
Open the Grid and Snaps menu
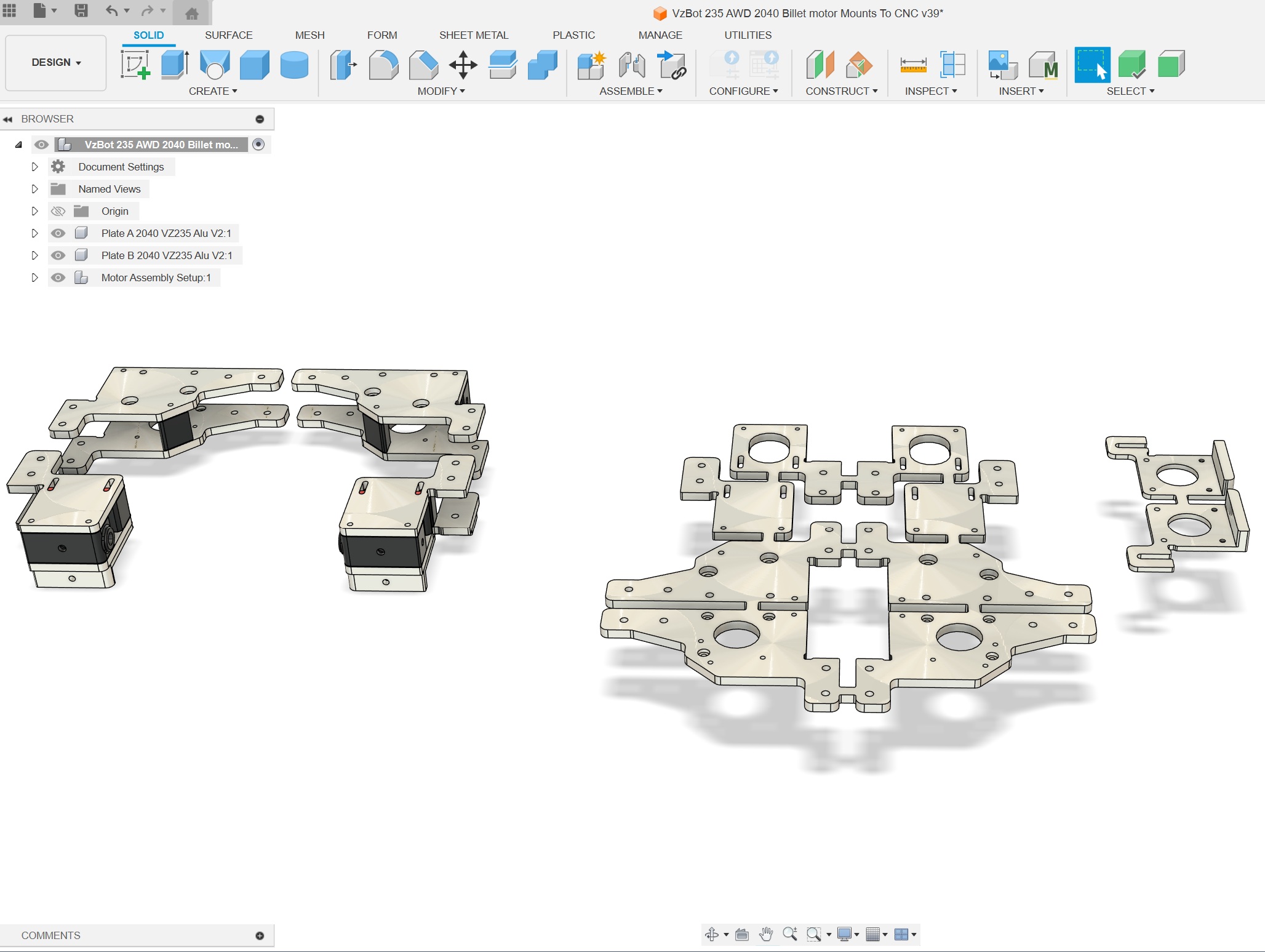point(876,934)
